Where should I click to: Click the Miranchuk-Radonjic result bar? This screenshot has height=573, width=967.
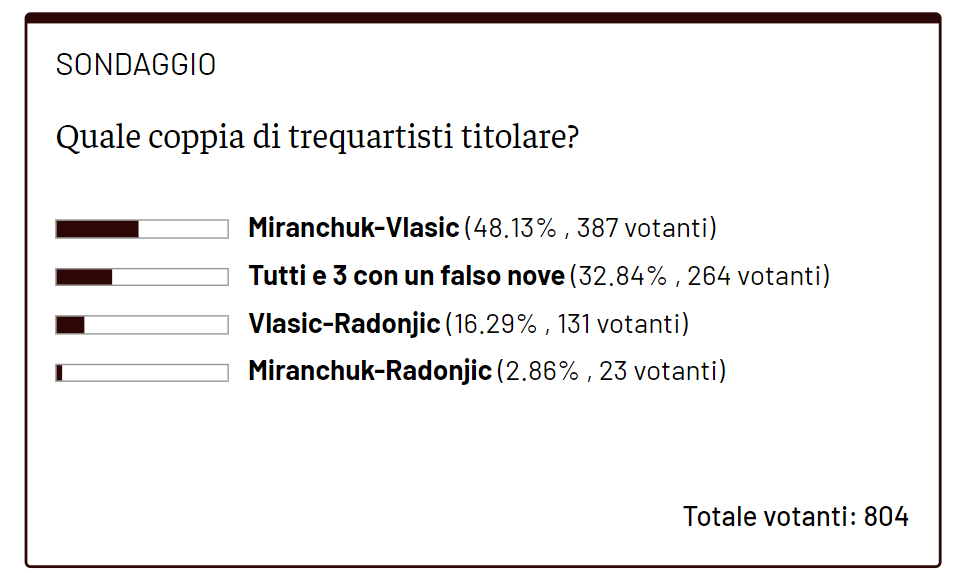pyautogui.click(x=142, y=373)
